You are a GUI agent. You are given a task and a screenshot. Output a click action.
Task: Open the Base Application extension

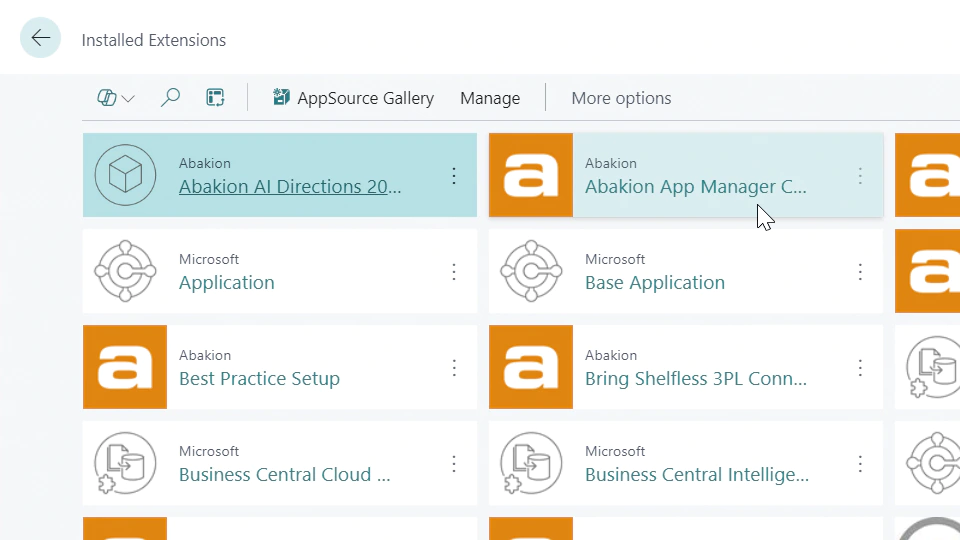[654, 282]
